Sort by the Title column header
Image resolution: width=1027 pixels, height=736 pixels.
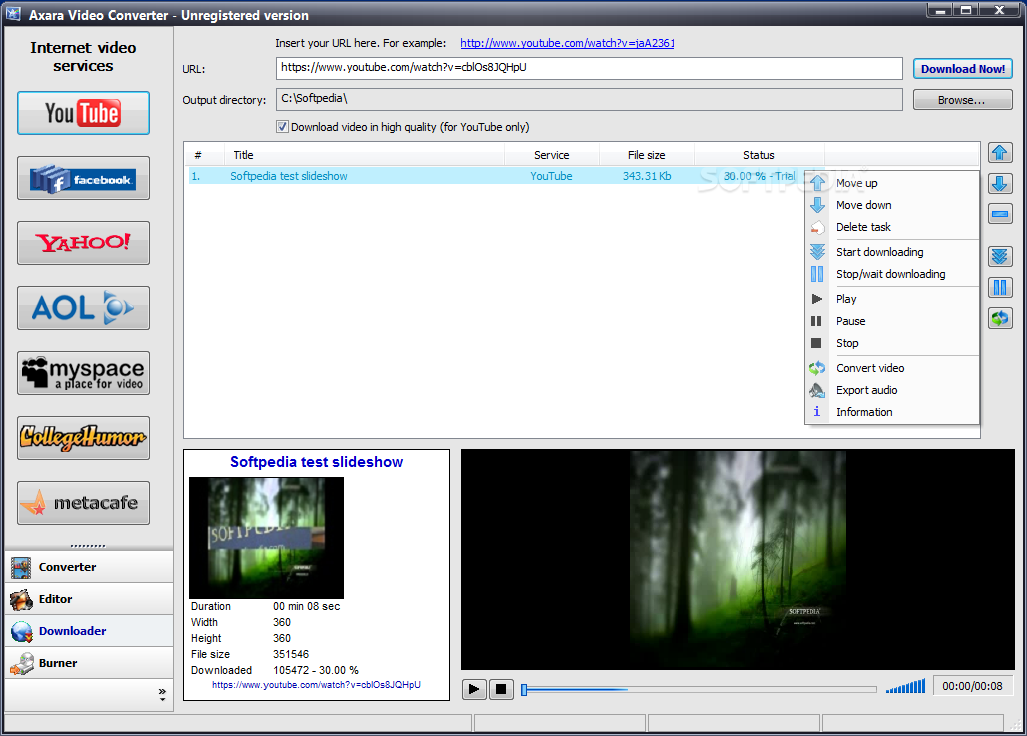[365, 155]
